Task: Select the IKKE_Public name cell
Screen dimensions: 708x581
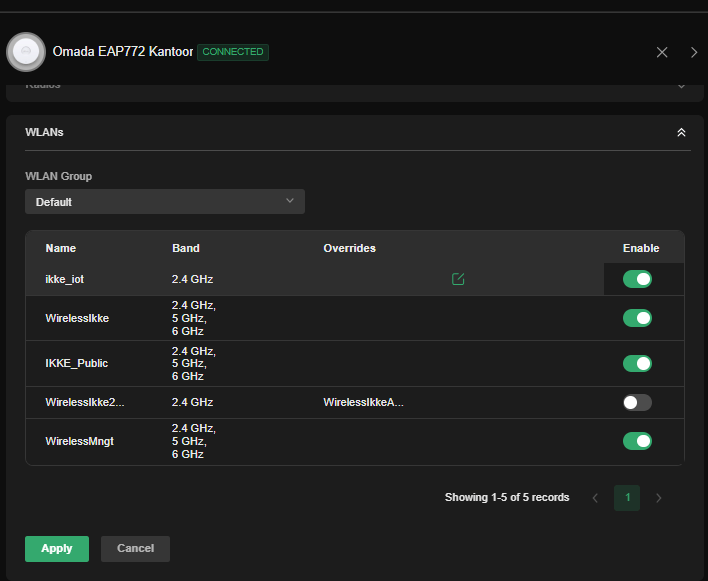Action: [77, 363]
